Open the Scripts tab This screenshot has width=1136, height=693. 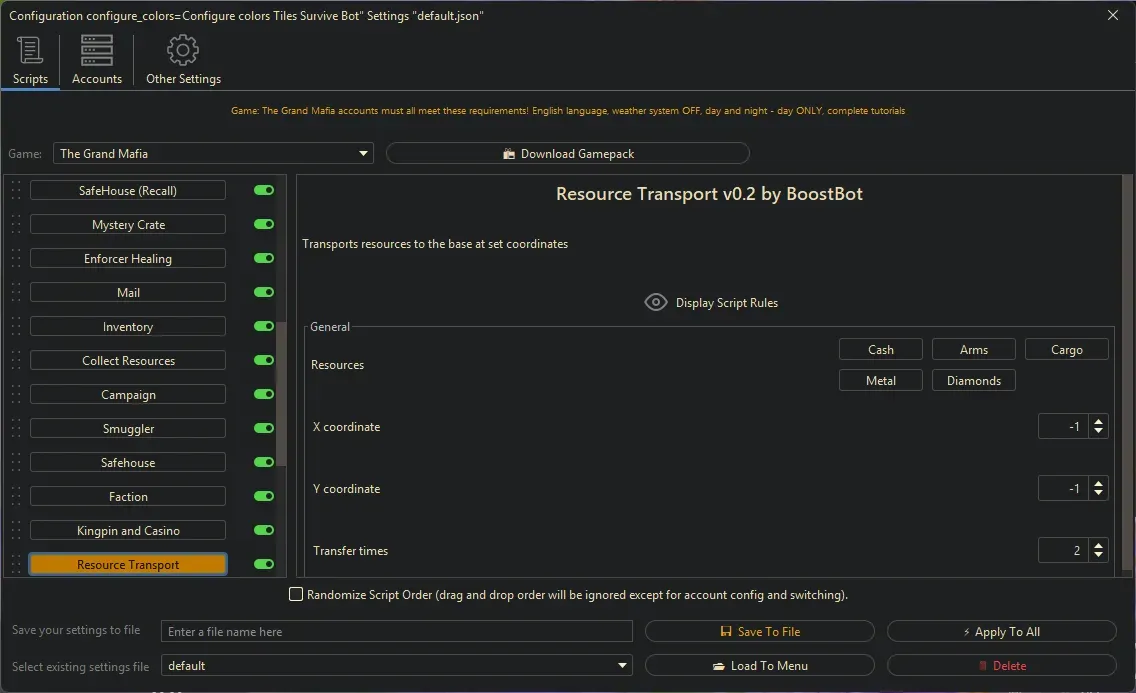(30, 59)
